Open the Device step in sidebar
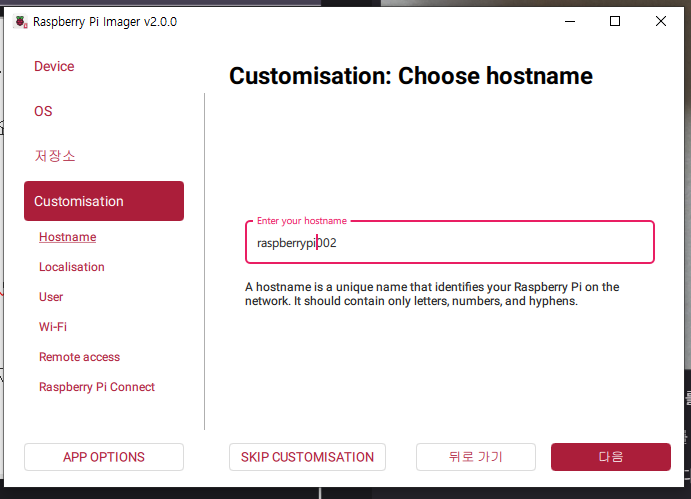Image resolution: width=691 pixels, height=499 pixels. tap(54, 66)
